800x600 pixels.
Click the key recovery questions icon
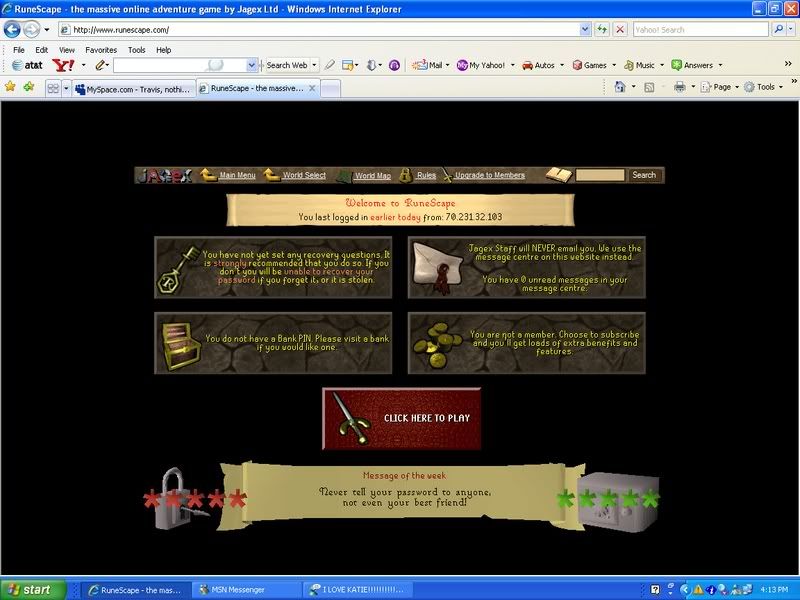[178, 269]
